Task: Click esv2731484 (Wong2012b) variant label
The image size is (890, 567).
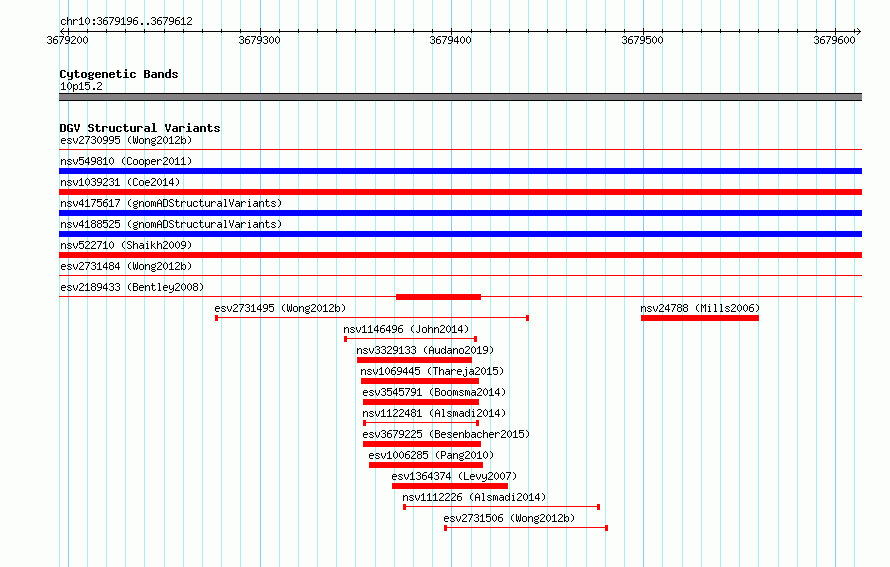Action: pos(126,266)
